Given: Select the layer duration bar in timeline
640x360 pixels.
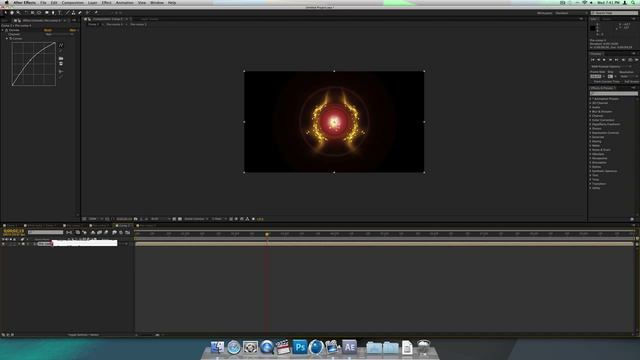Looking at the screenshot, I should [x=384, y=244].
